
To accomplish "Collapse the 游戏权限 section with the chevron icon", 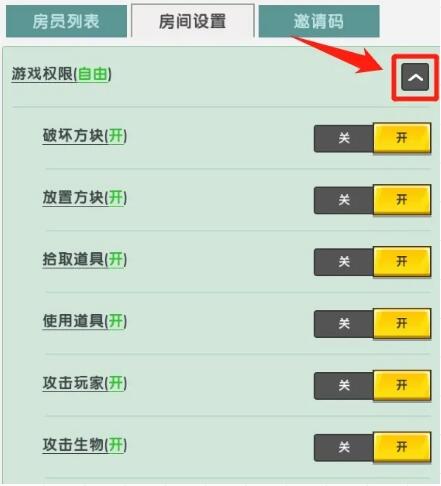I will (x=415, y=77).
